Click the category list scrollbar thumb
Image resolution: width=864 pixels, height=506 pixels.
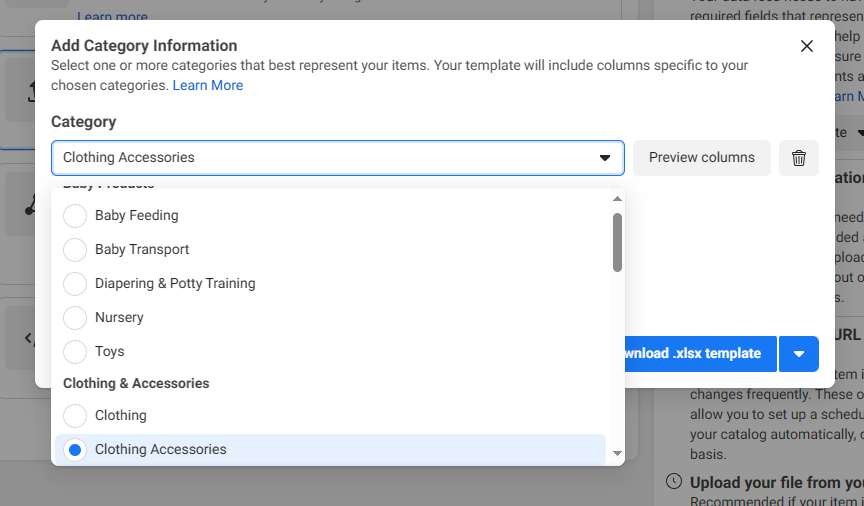pos(617,241)
